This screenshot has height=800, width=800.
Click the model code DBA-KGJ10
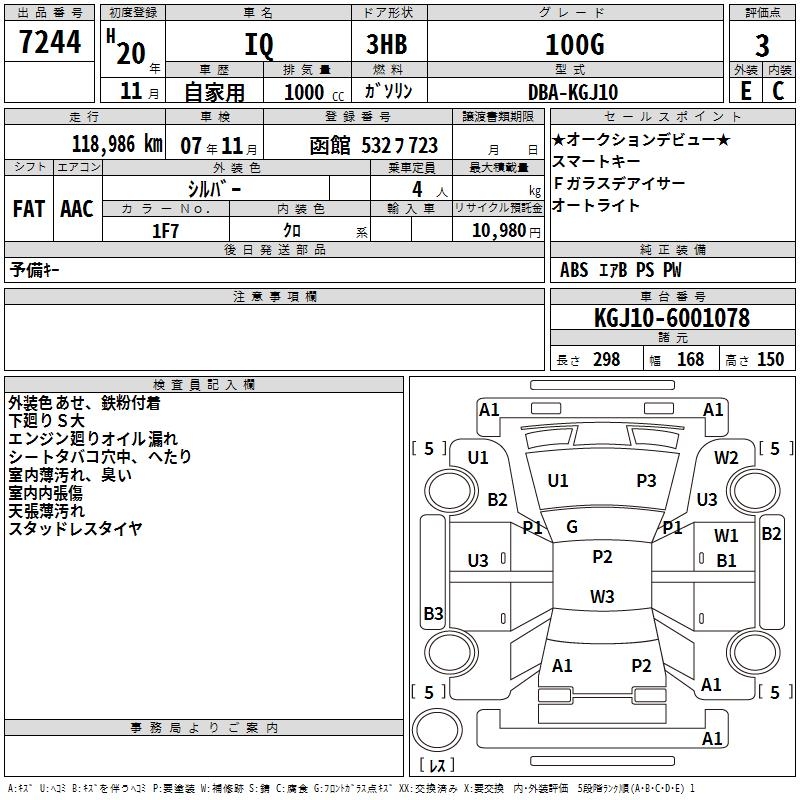[x=573, y=92]
